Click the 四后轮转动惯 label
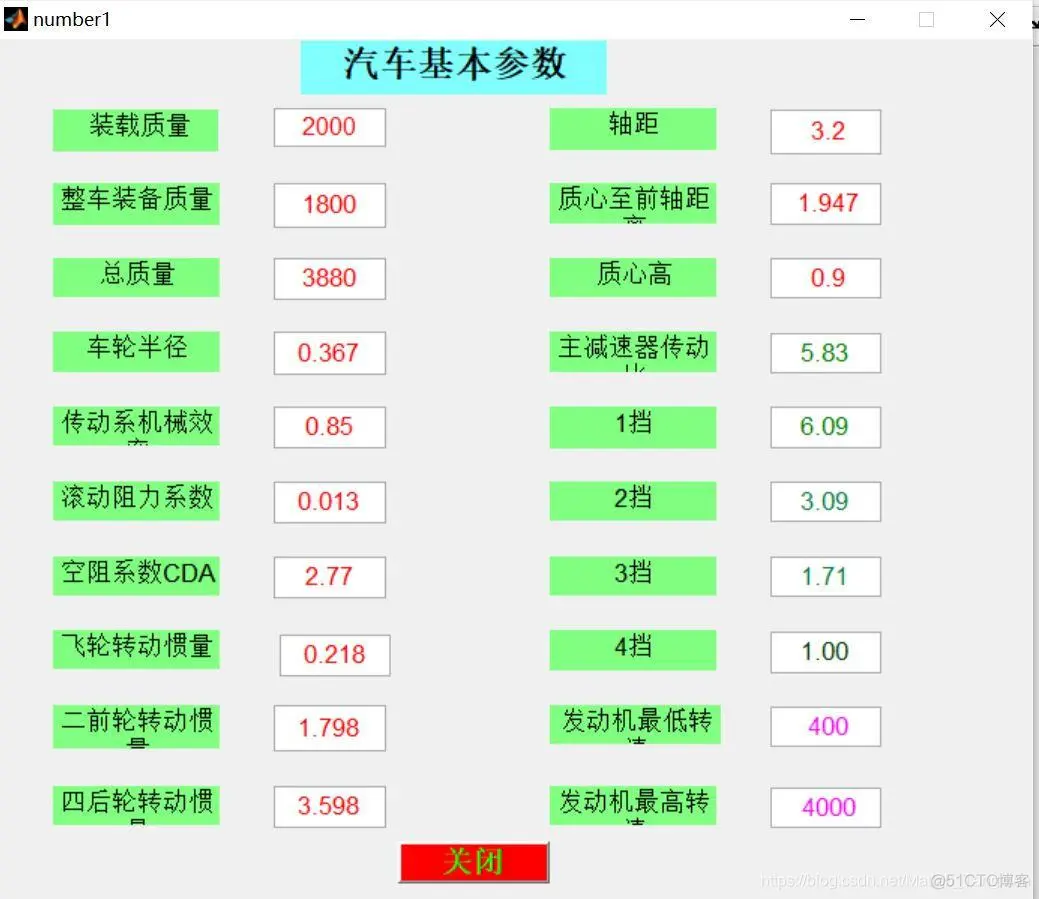Viewport: 1039px width, 899px height. [x=136, y=804]
